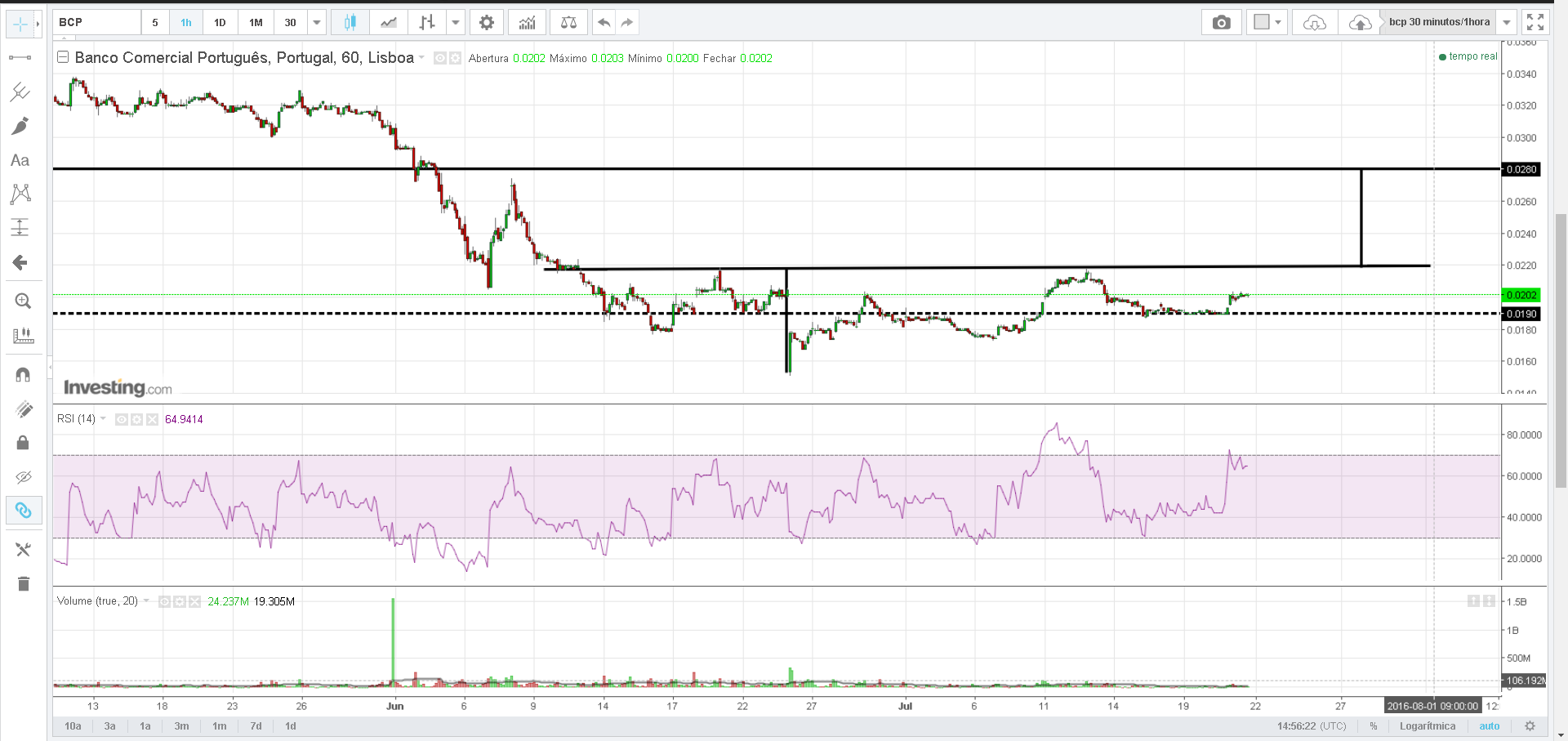The height and width of the screenshot is (741, 1568).
Task: Open the indicators panel
Action: click(x=527, y=22)
